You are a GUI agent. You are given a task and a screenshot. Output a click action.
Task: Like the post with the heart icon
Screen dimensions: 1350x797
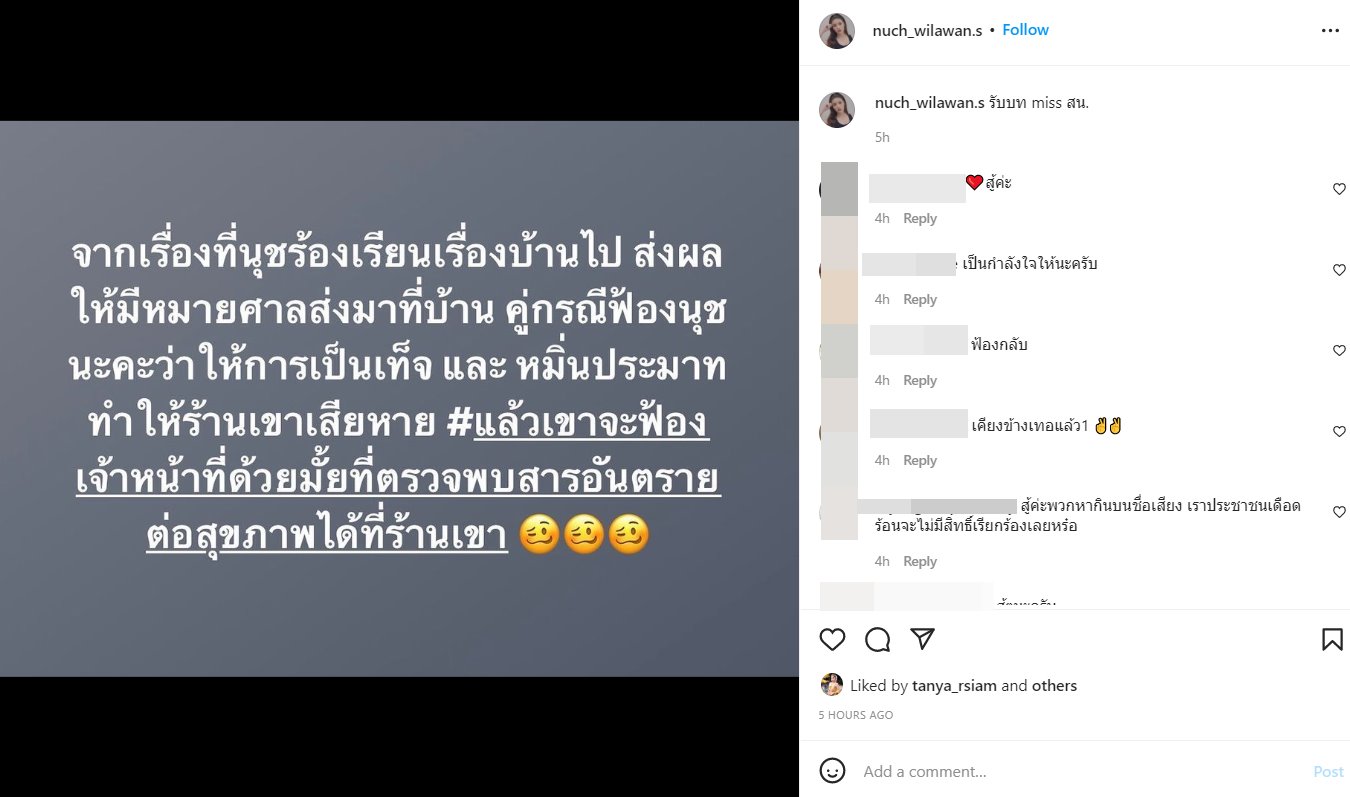832,640
